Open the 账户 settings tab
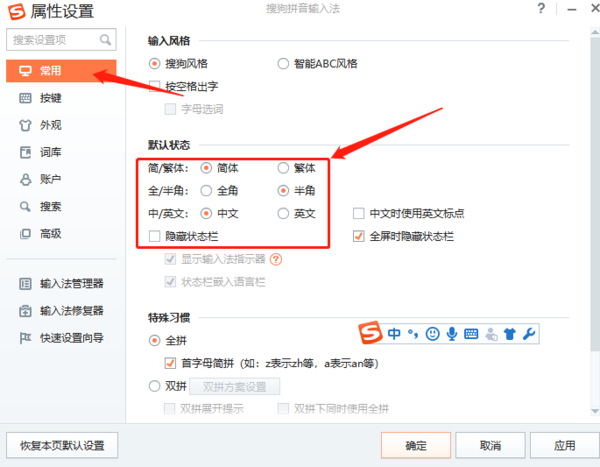This screenshot has height=467, width=600. [x=61, y=179]
